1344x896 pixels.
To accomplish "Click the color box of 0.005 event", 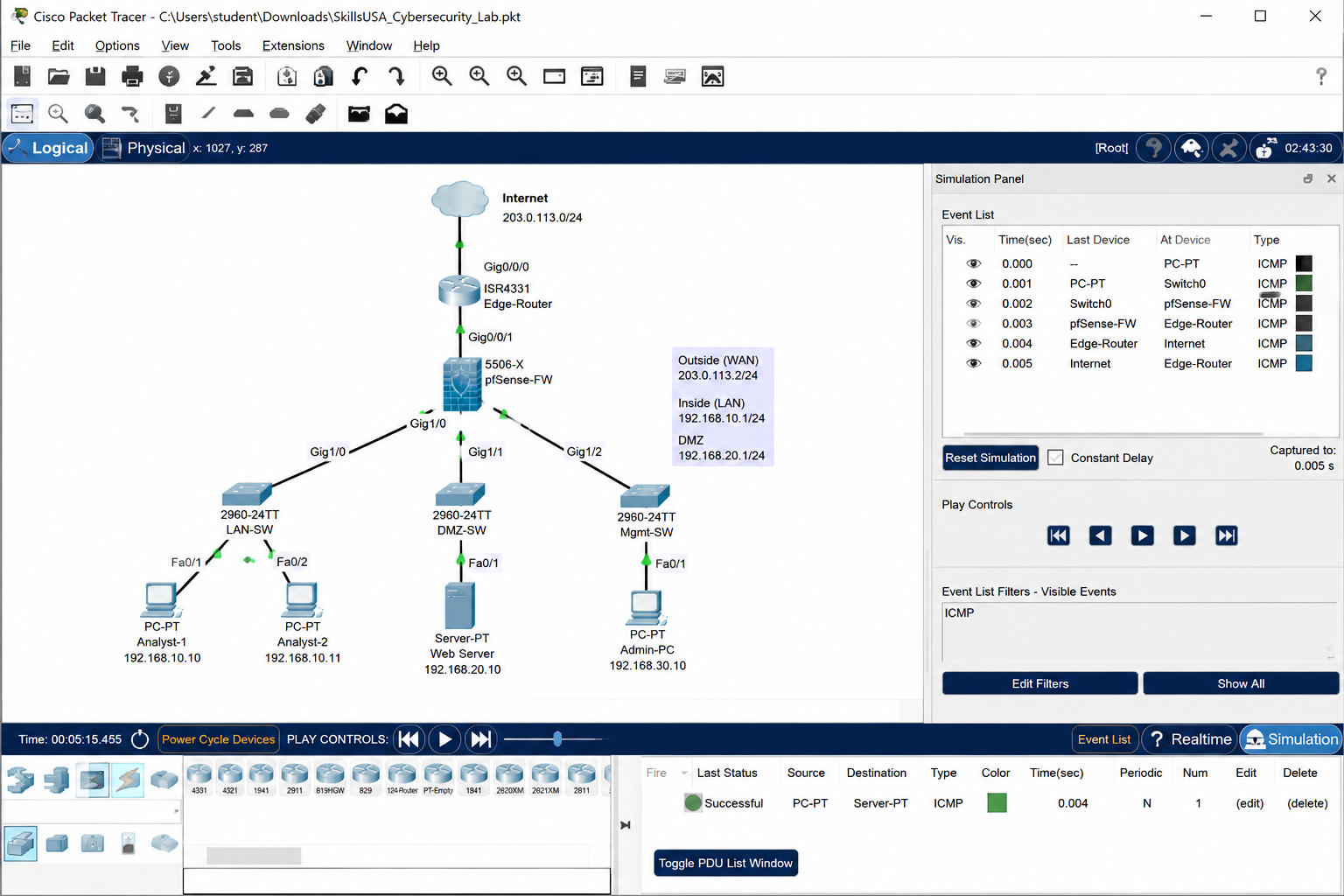I will pos(1304,363).
